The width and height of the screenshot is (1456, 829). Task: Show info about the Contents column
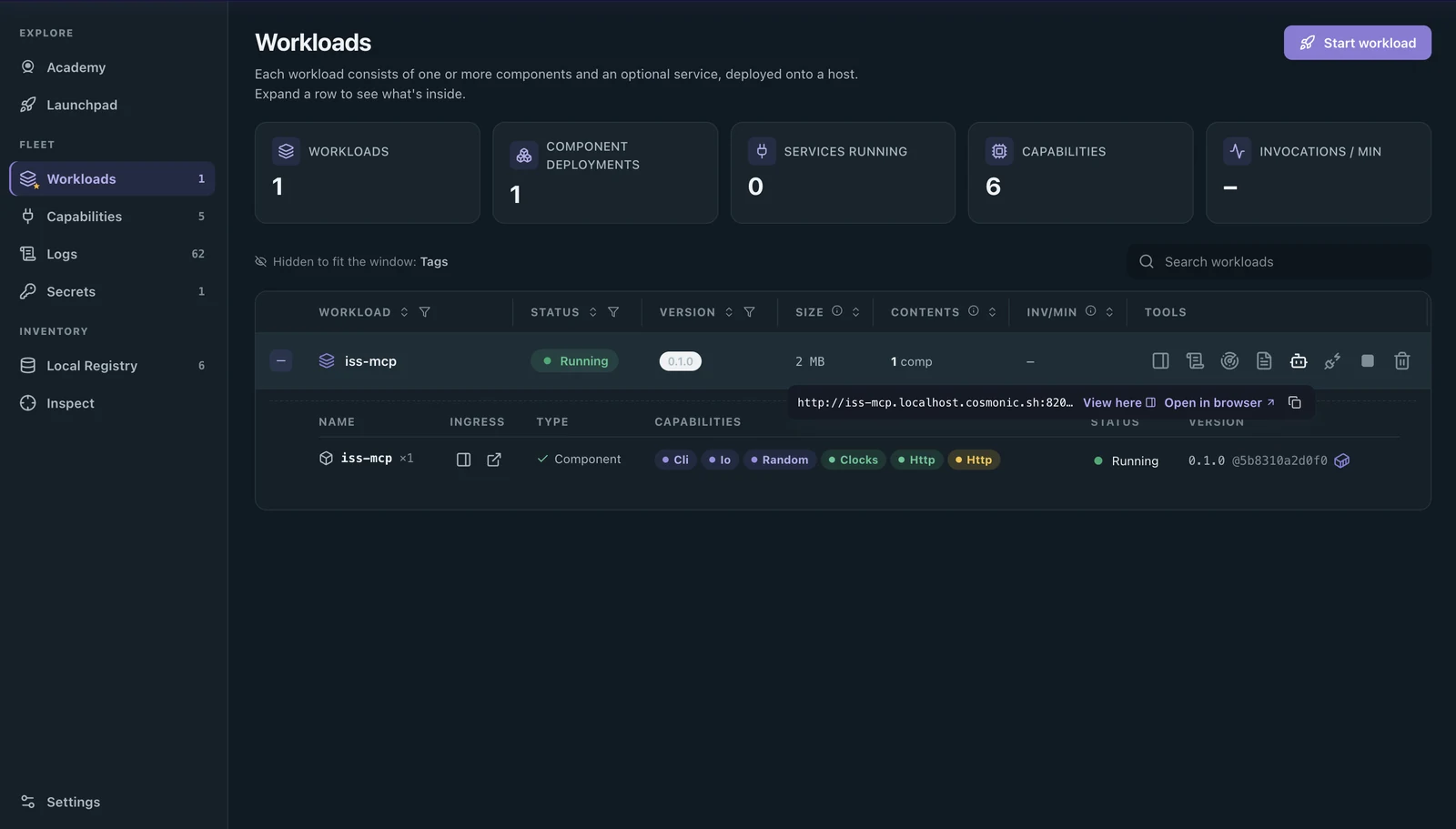pyautogui.click(x=974, y=311)
